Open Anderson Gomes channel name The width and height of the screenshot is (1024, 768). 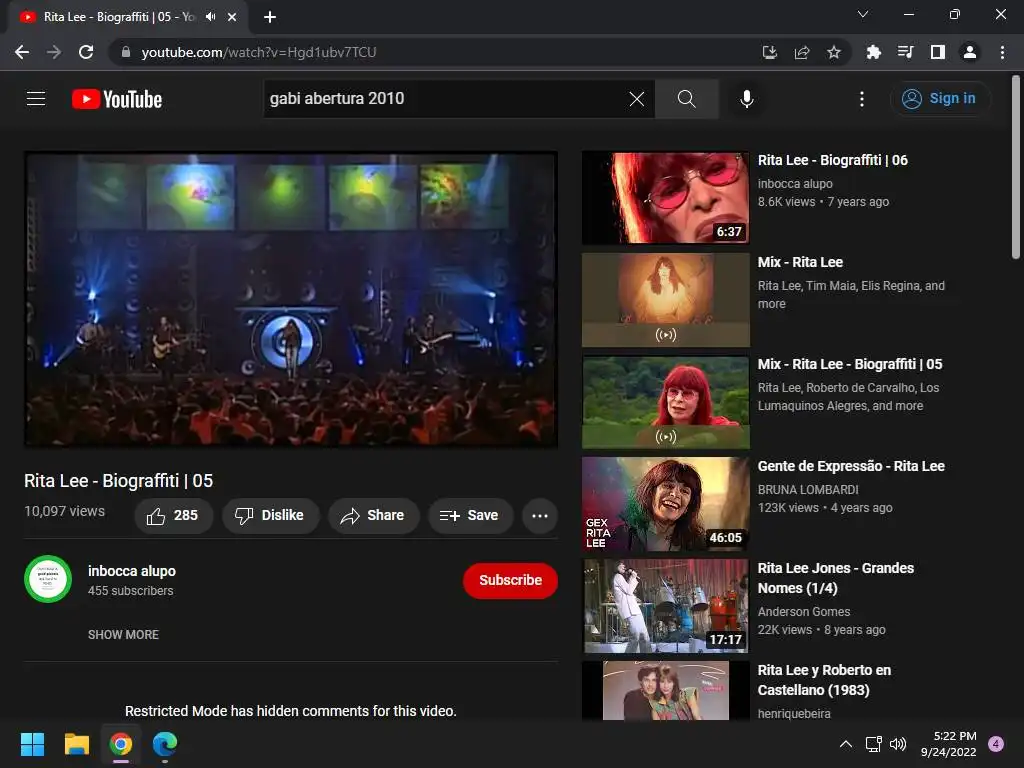click(x=804, y=612)
